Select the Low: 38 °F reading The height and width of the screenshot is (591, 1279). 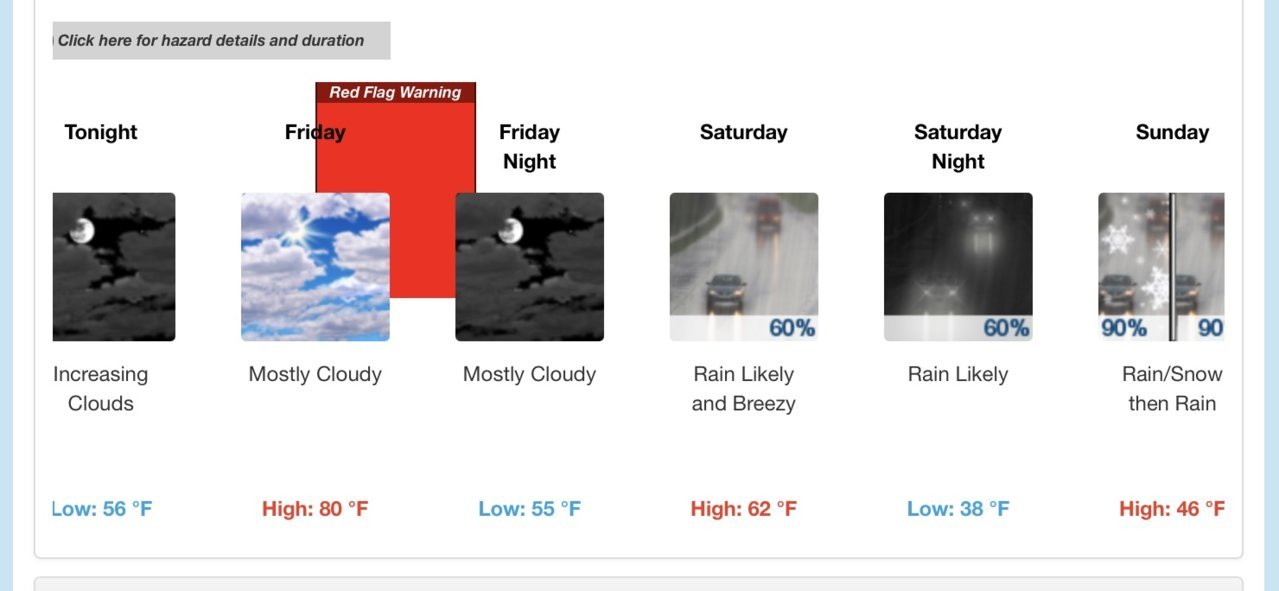[x=958, y=509]
